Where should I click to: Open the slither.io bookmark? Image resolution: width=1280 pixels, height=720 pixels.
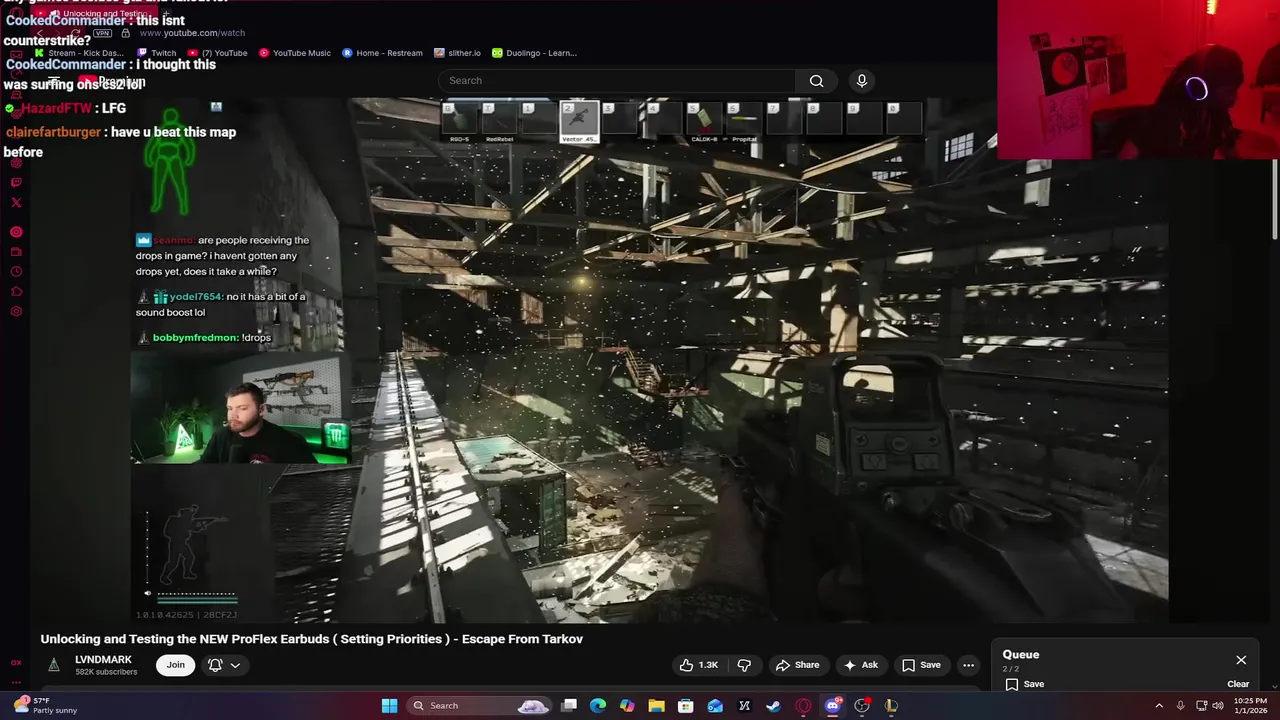pos(457,53)
